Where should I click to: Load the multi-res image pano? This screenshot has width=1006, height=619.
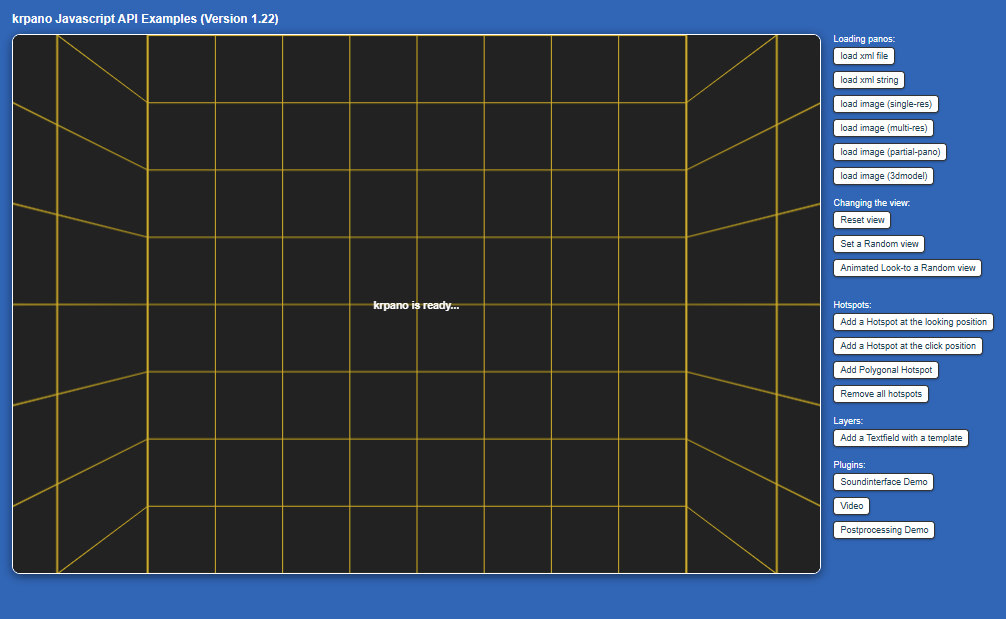click(x=883, y=128)
